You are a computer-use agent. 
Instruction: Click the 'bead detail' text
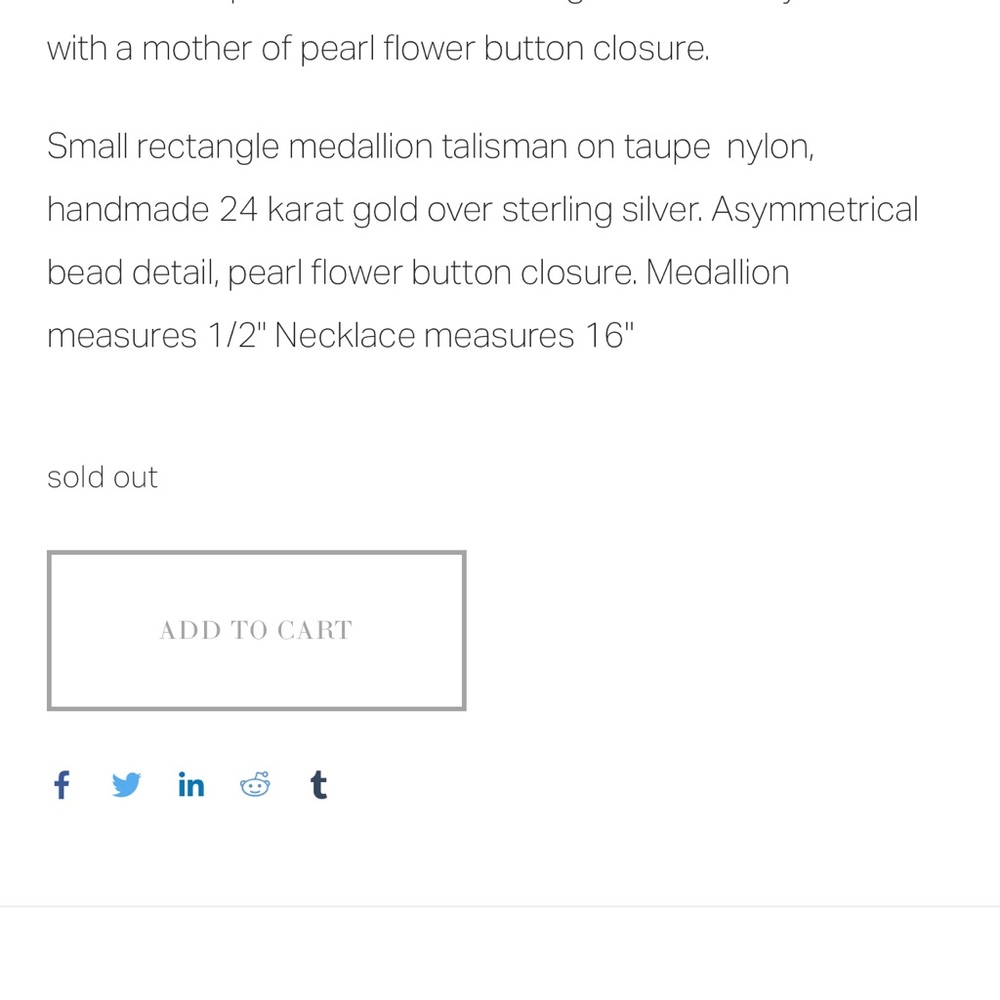click(132, 273)
